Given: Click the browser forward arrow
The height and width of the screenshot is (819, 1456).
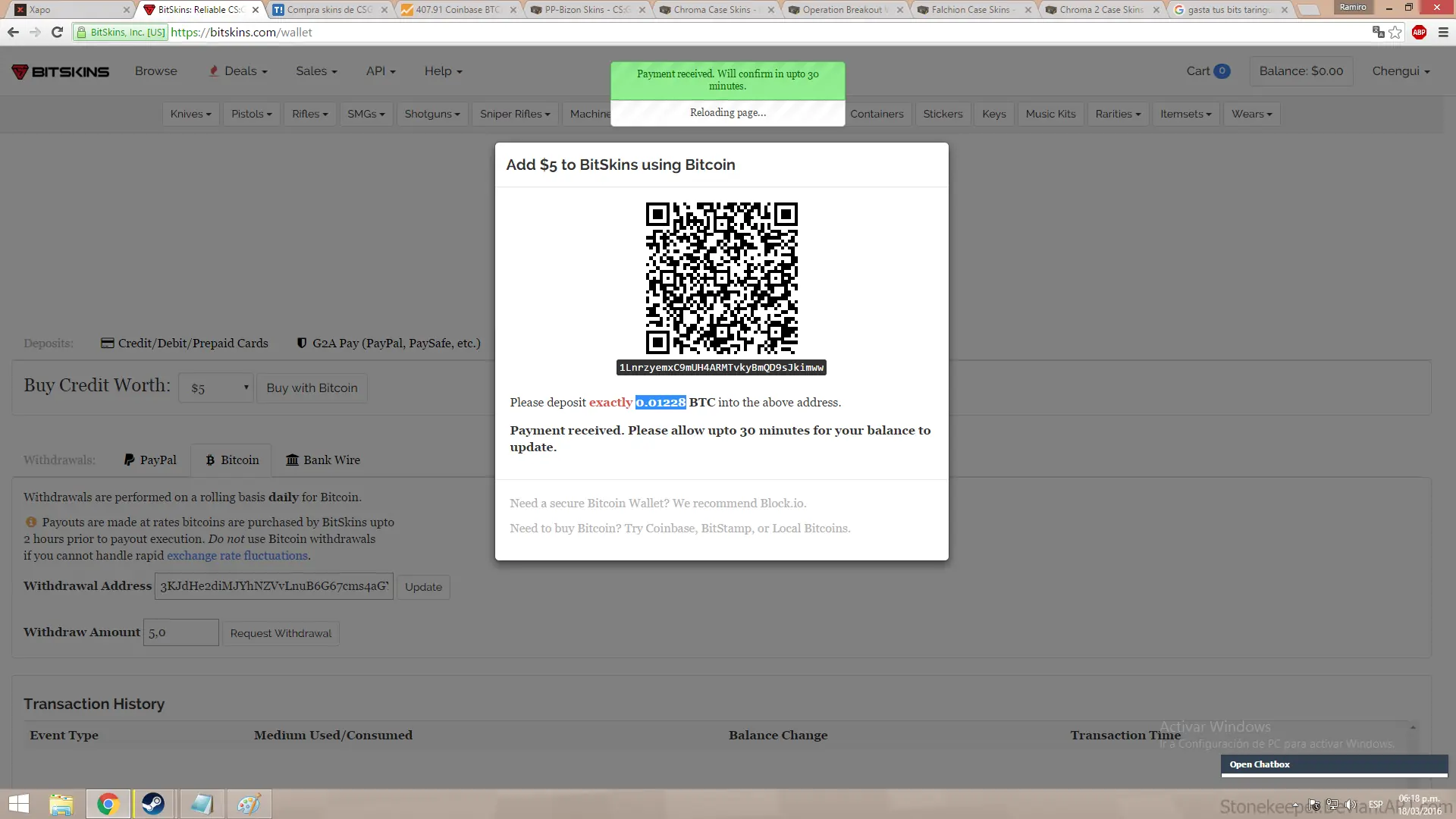Looking at the screenshot, I should (35, 33).
